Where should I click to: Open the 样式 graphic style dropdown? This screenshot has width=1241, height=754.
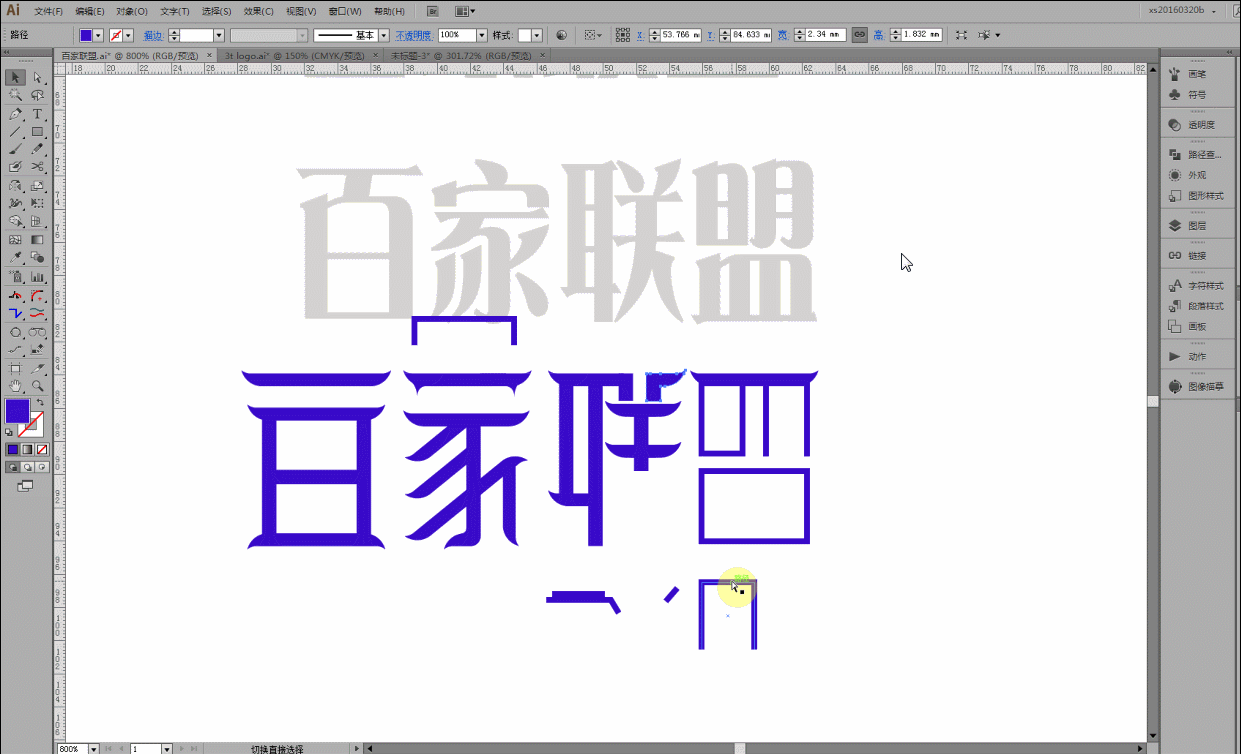click(538, 35)
